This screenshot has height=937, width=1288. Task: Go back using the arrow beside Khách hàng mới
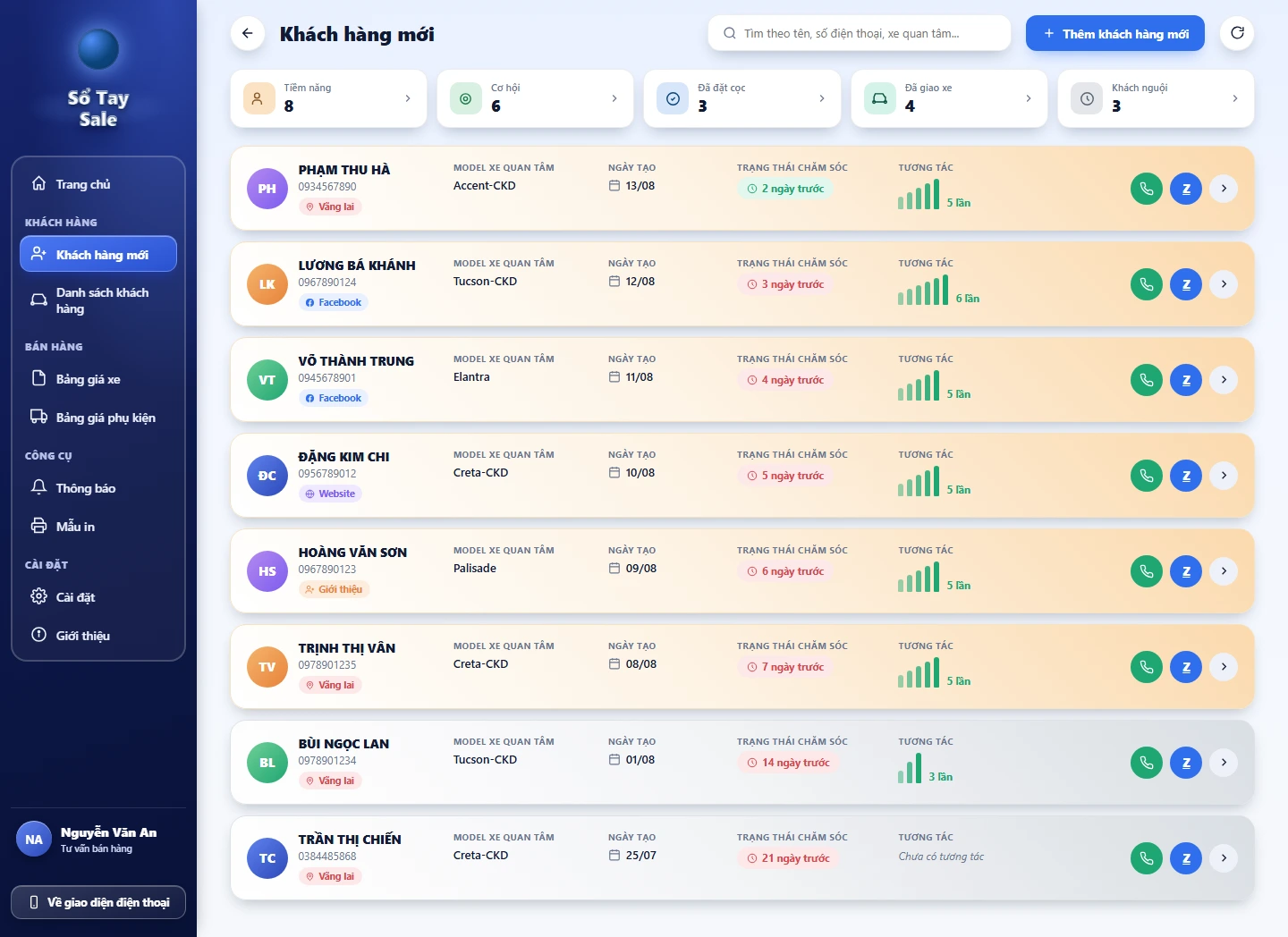coord(248,34)
